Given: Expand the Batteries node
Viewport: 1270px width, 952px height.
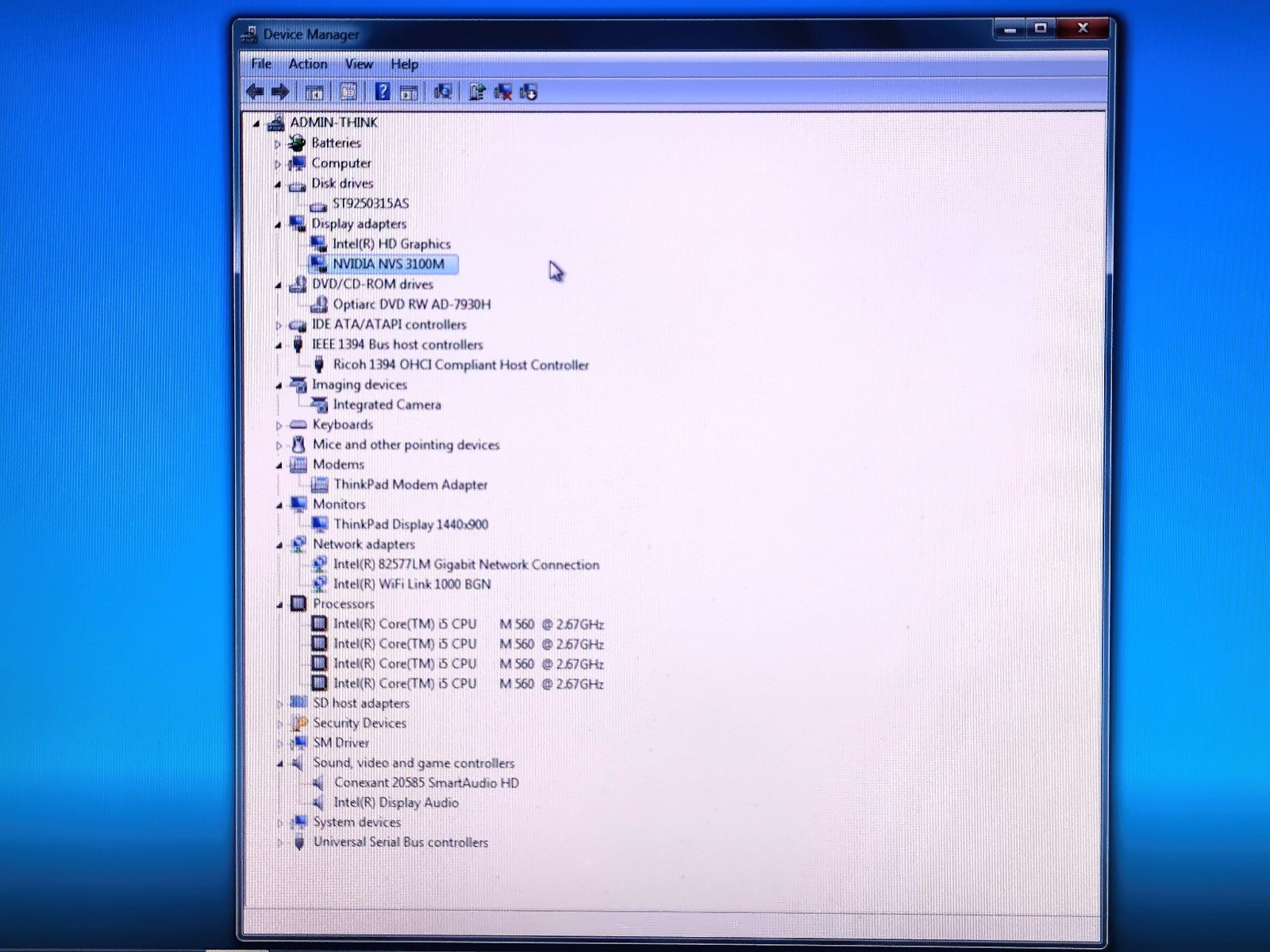Looking at the screenshot, I should coord(278,144).
